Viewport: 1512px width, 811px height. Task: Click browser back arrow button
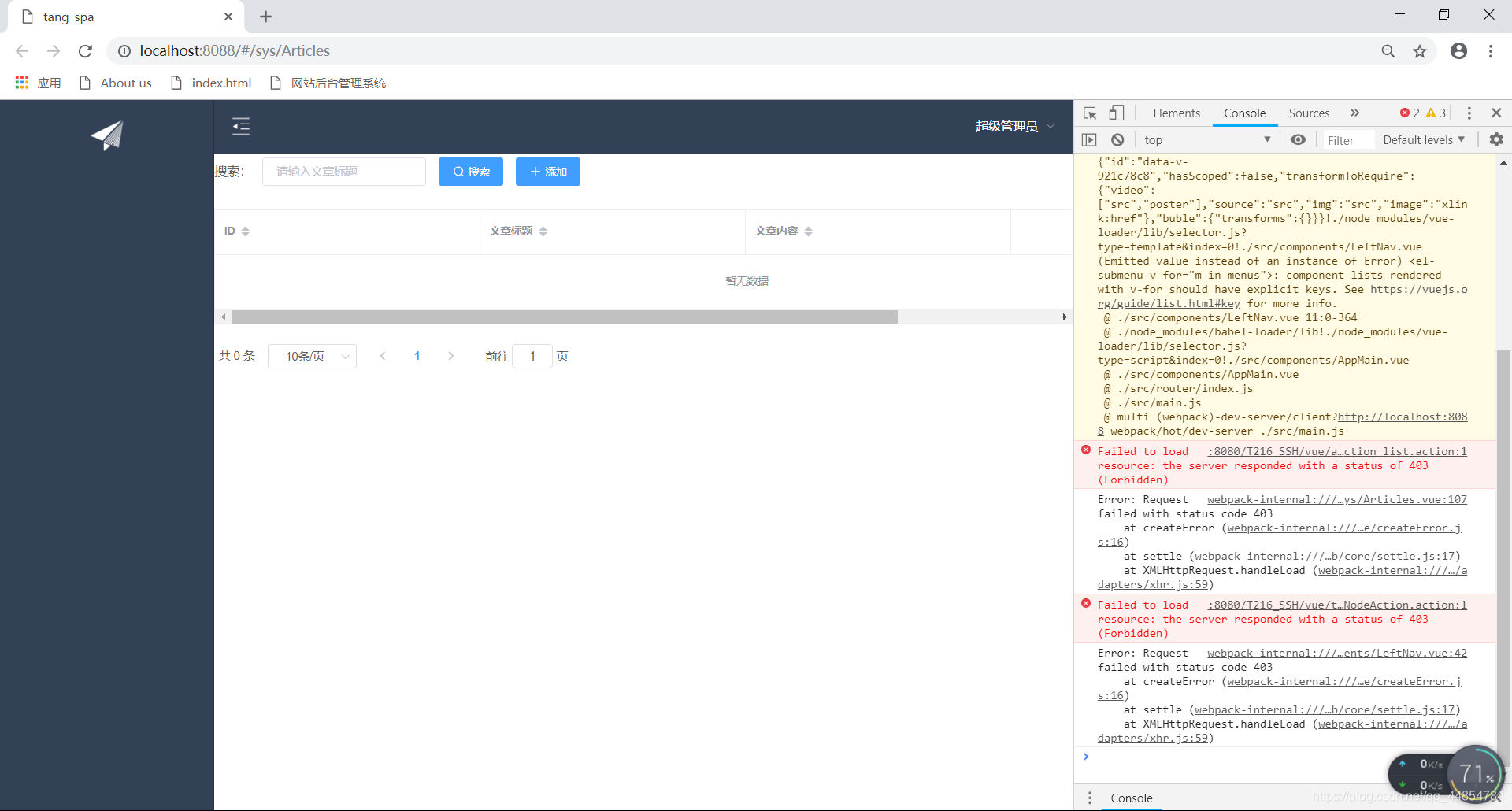22,51
